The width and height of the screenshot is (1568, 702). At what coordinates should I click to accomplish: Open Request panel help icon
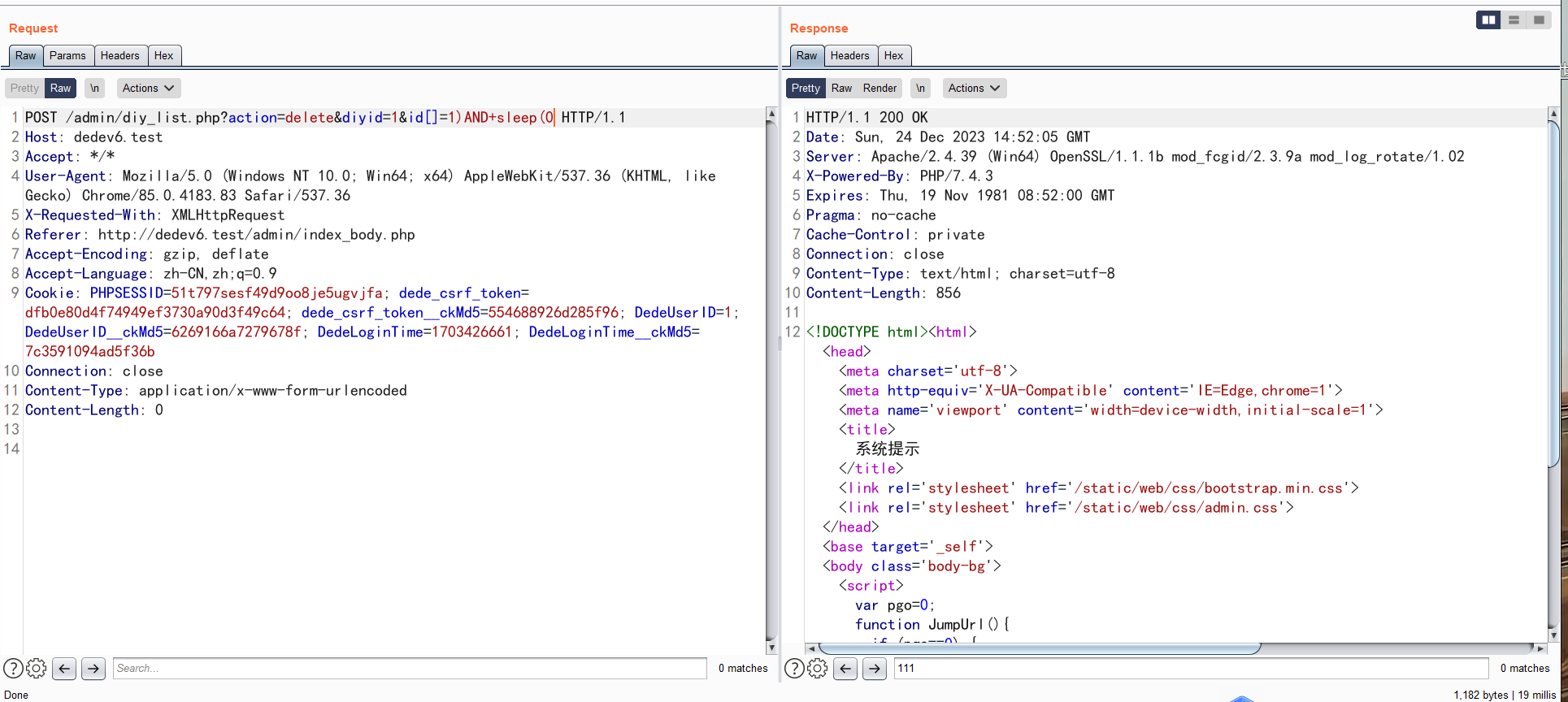coord(13,669)
